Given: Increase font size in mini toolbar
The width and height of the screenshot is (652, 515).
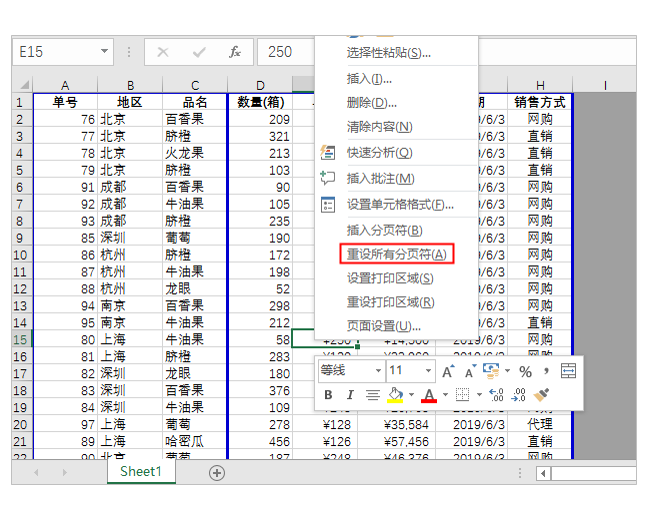Looking at the screenshot, I should (x=448, y=371).
